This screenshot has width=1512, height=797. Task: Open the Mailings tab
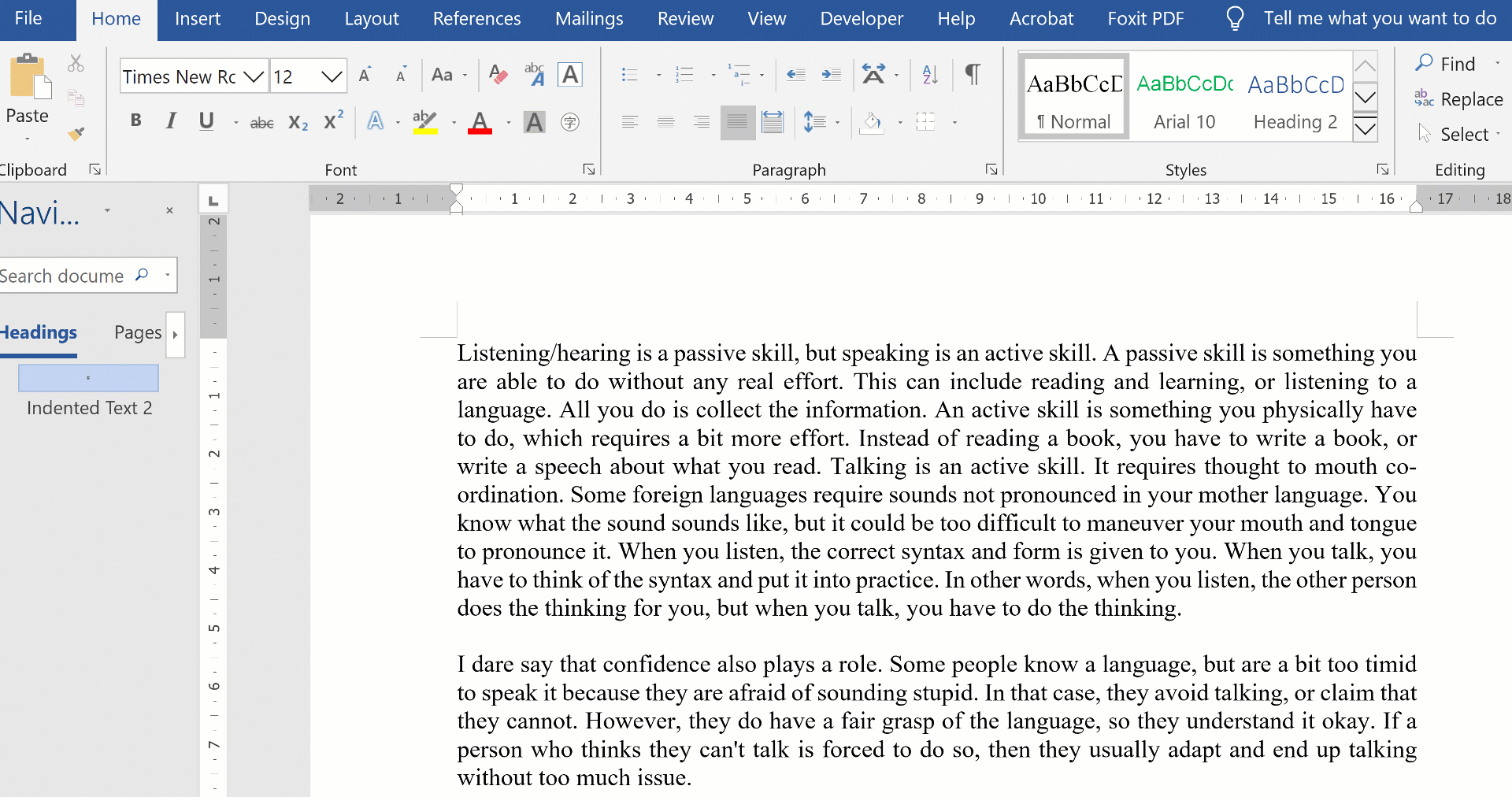click(x=588, y=18)
